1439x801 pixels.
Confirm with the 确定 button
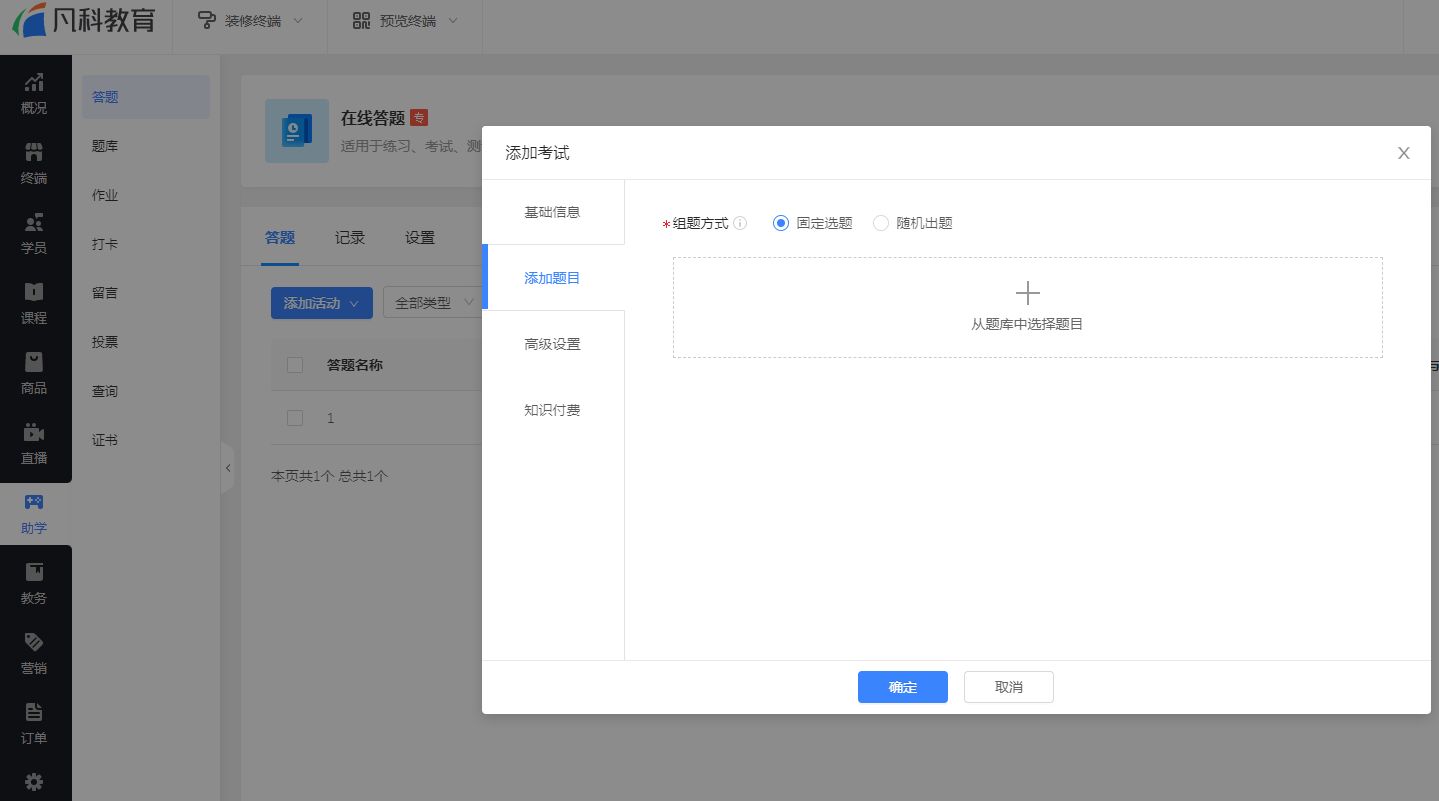(x=903, y=687)
